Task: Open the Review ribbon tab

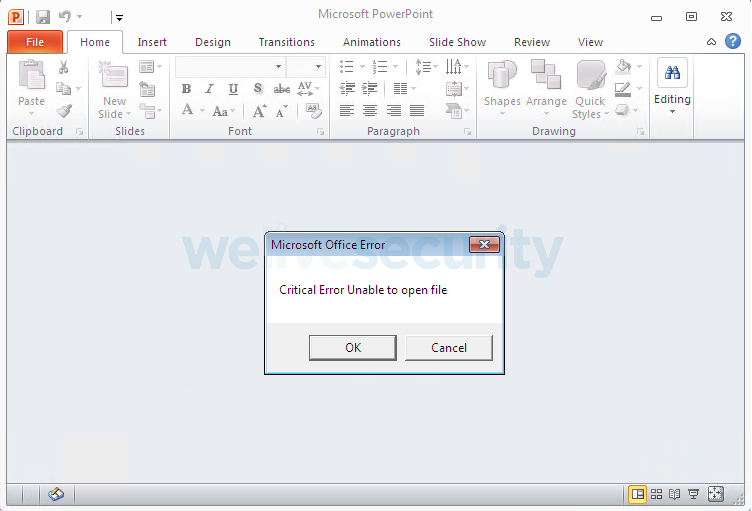Action: point(532,42)
